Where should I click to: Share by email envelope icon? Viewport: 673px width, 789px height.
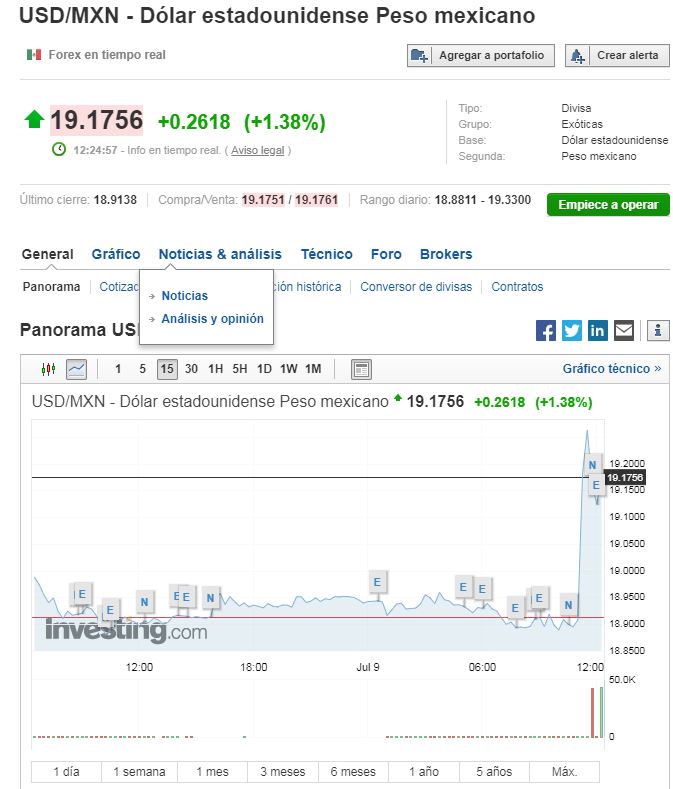[624, 330]
